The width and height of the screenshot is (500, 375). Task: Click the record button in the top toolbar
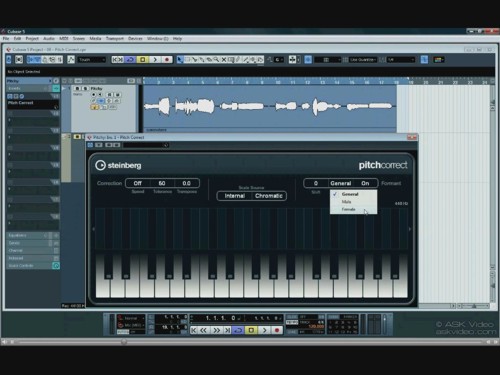167,60
